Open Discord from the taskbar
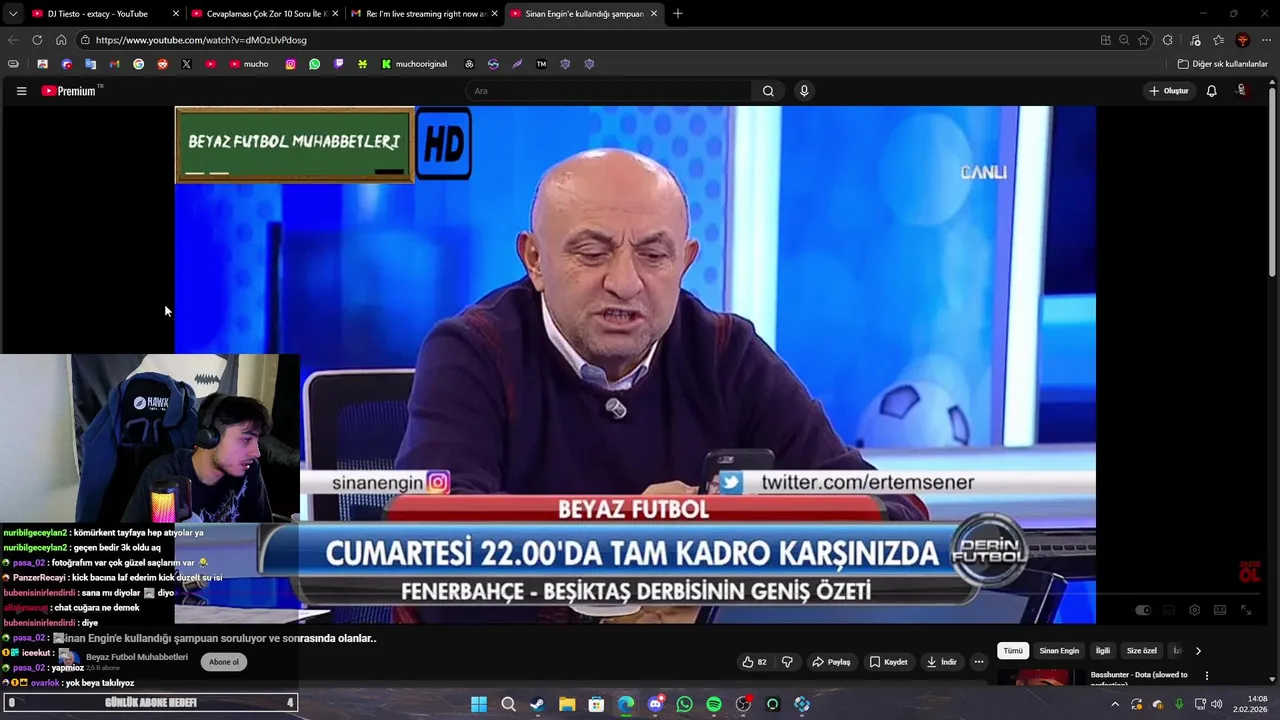 pyautogui.click(x=655, y=704)
